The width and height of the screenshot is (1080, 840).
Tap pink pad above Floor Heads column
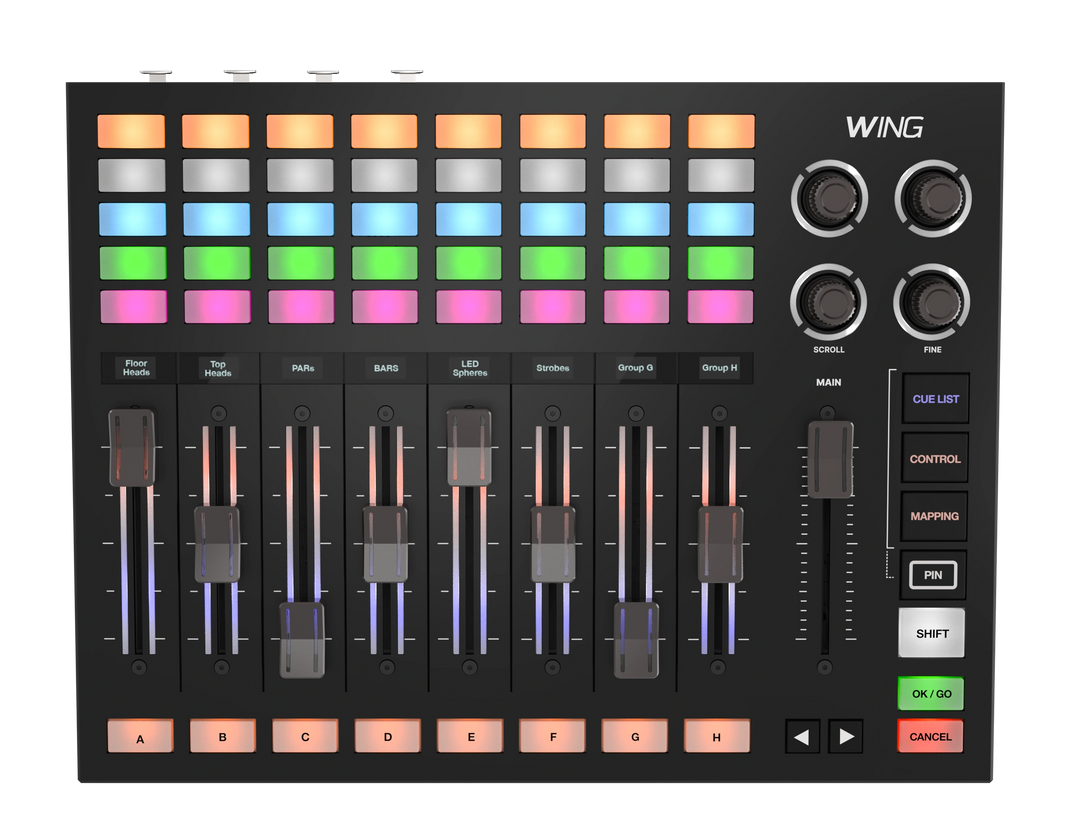coord(134,306)
